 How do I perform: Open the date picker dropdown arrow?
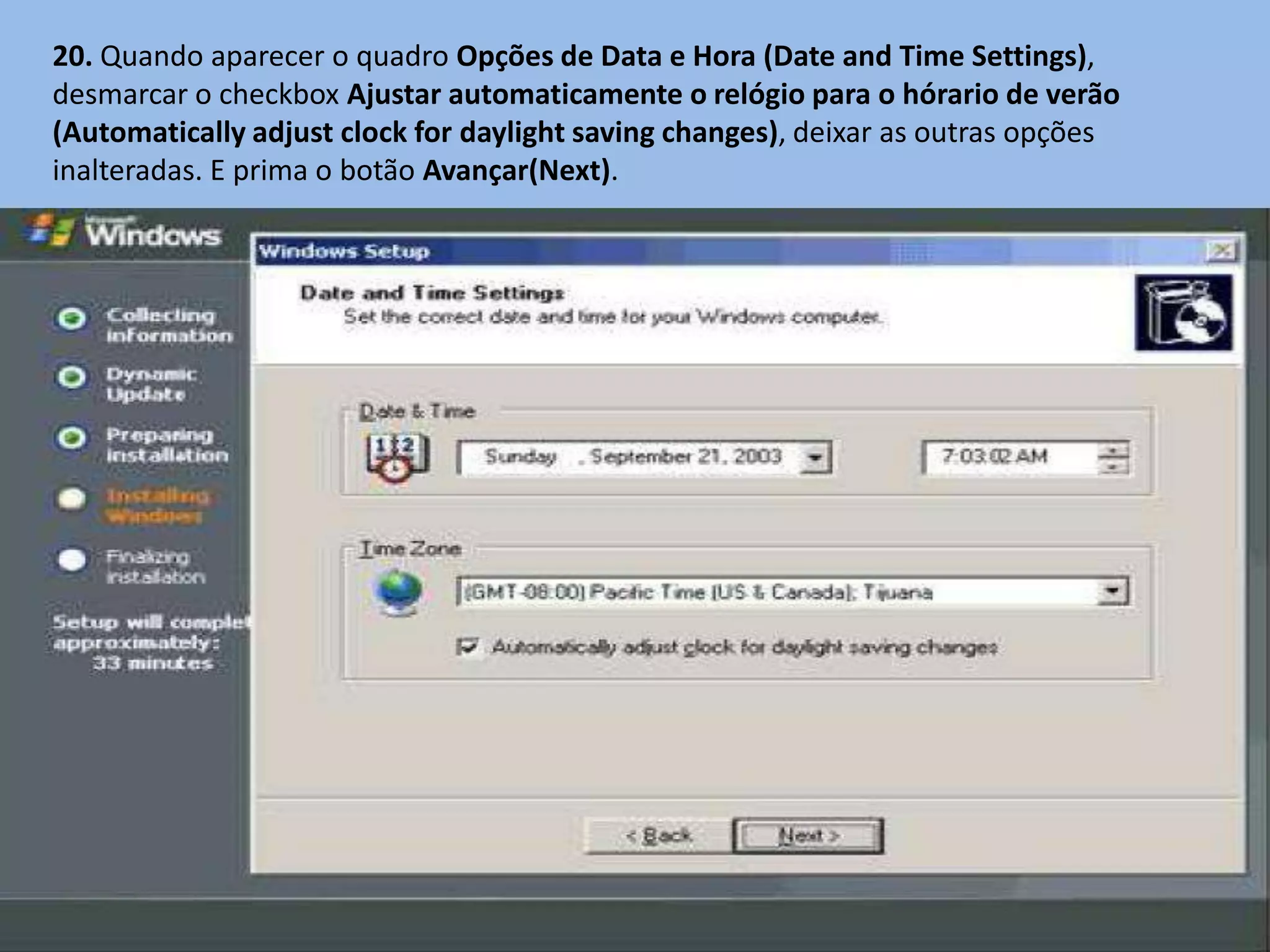pyautogui.click(x=815, y=458)
